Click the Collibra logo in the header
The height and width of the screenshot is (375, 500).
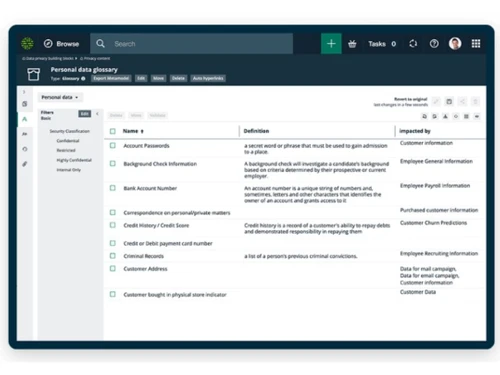pos(27,44)
